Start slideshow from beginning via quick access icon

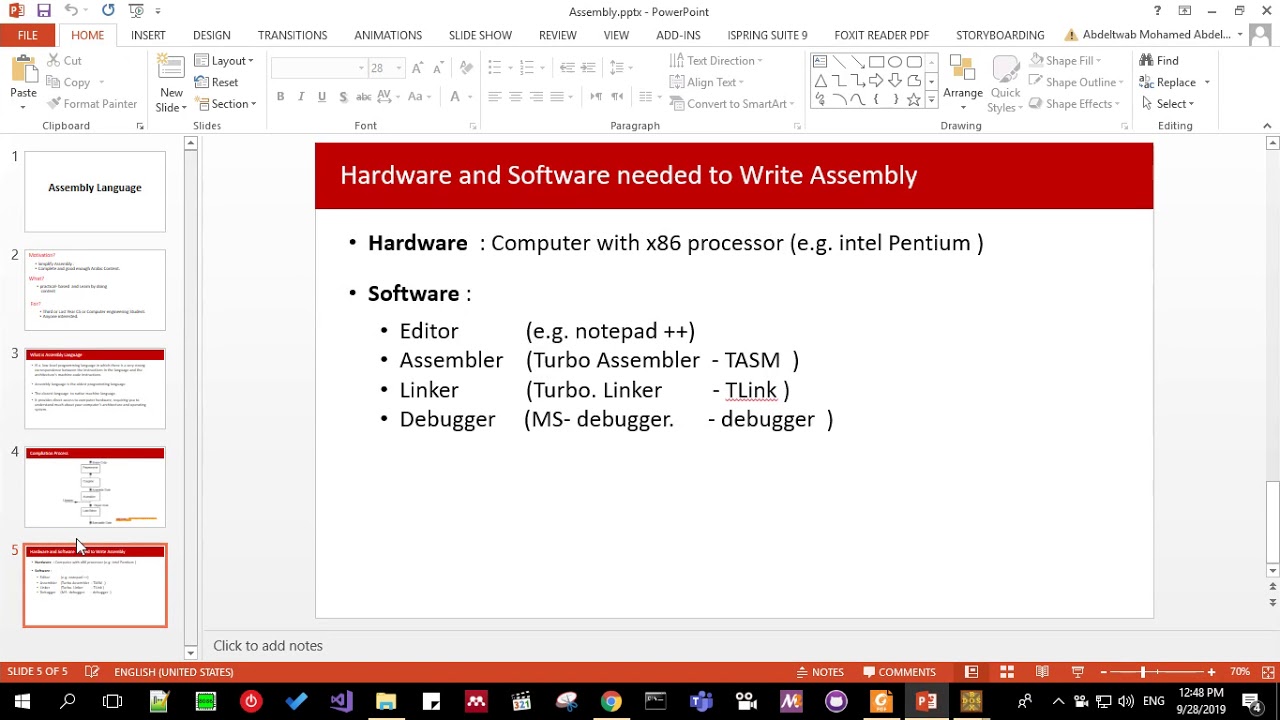click(x=136, y=11)
